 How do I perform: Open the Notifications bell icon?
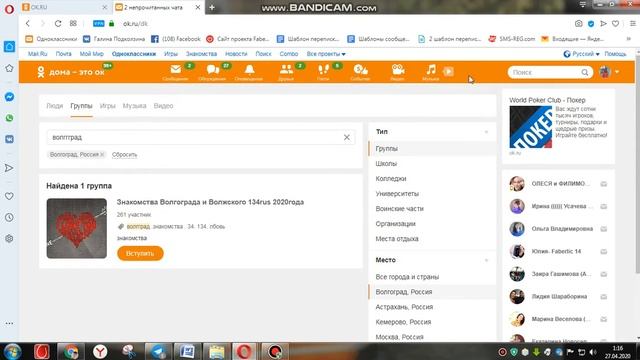pyautogui.click(x=249, y=70)
